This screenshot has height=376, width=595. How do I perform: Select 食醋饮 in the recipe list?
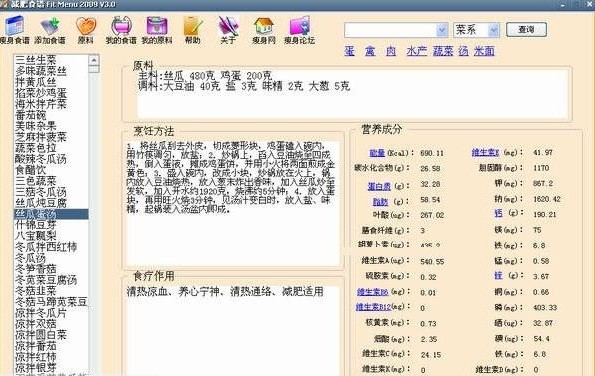tap(51, 170)
